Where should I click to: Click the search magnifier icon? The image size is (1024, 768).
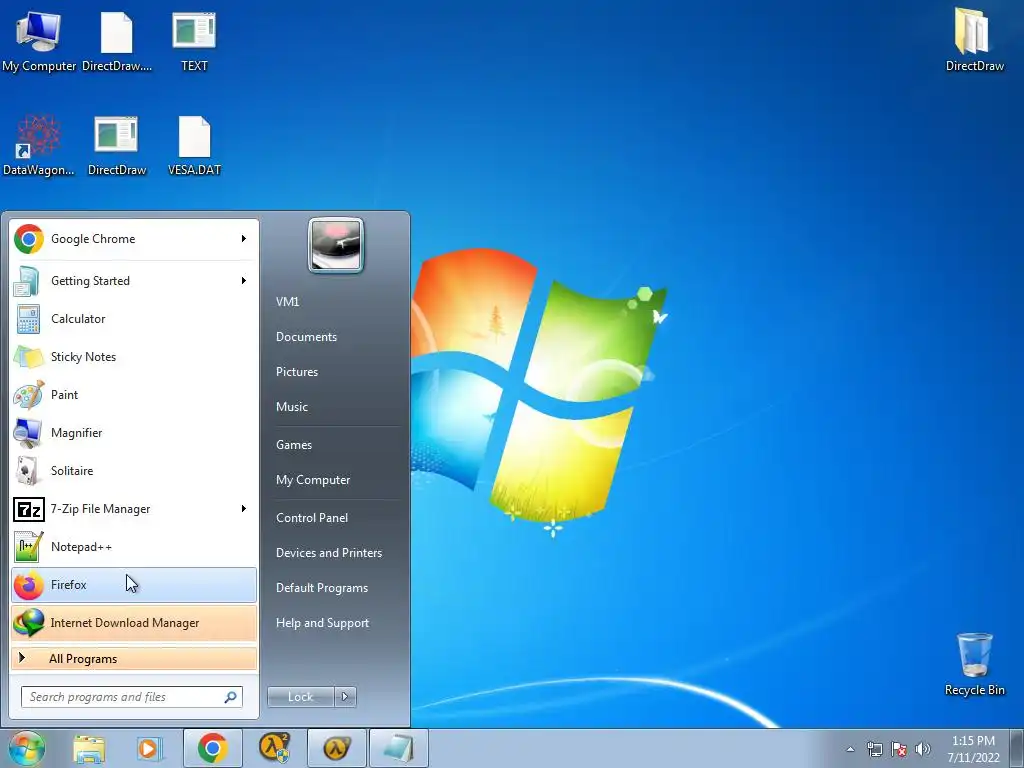point(231,697)
